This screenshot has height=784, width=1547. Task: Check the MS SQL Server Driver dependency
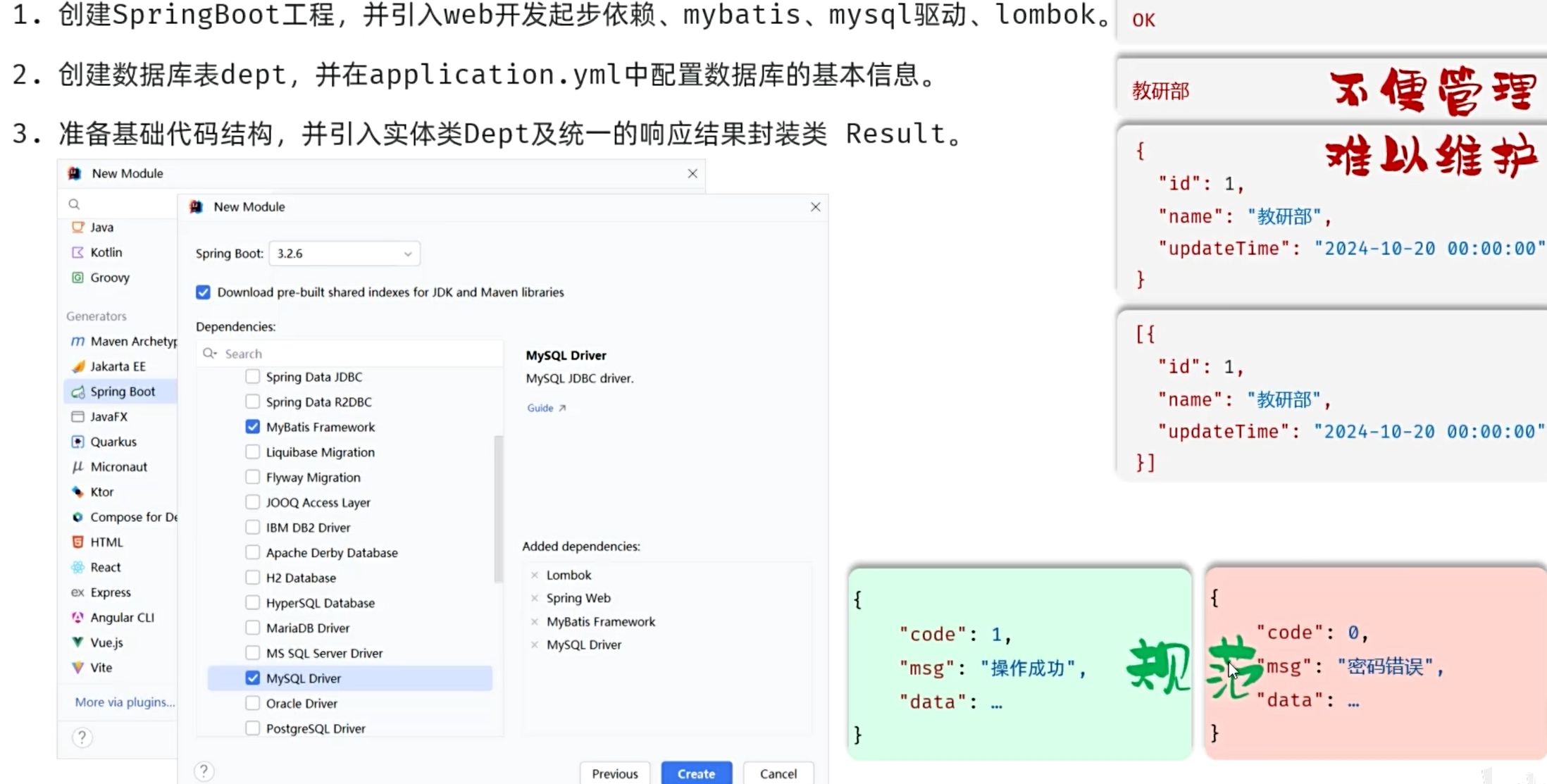[x=252, y=653]
